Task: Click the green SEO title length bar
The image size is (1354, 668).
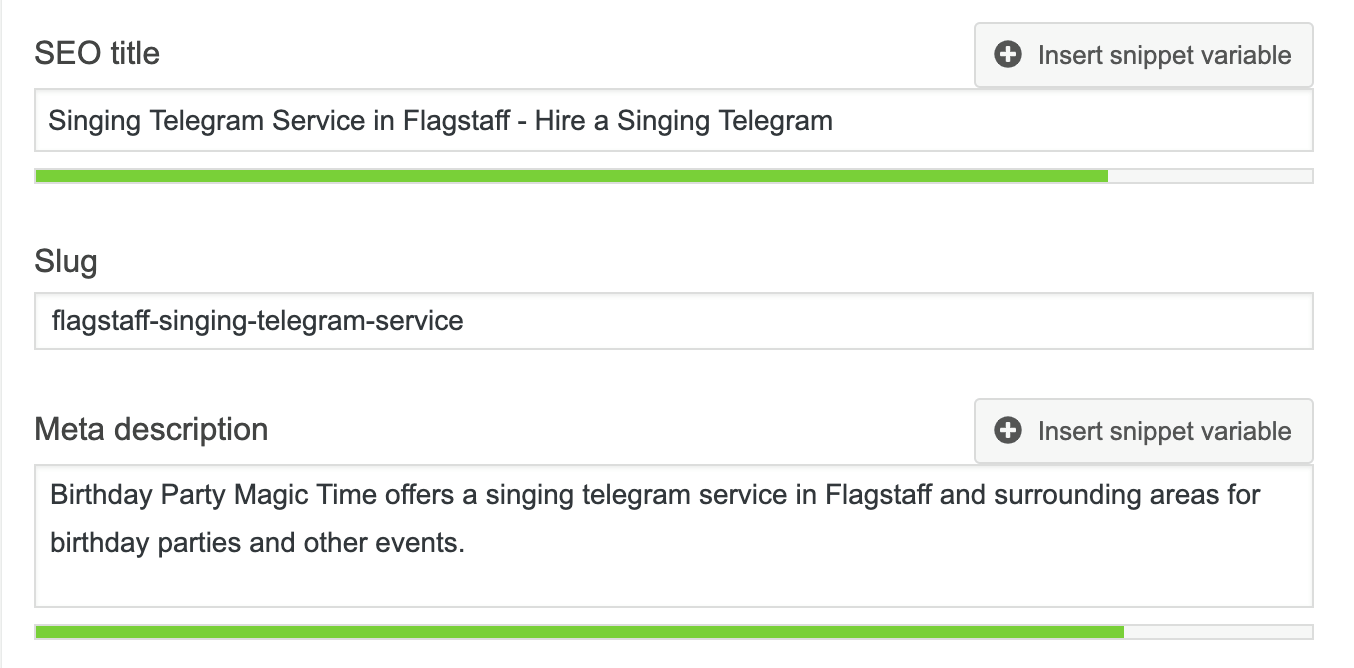Action: coord(570,176)
